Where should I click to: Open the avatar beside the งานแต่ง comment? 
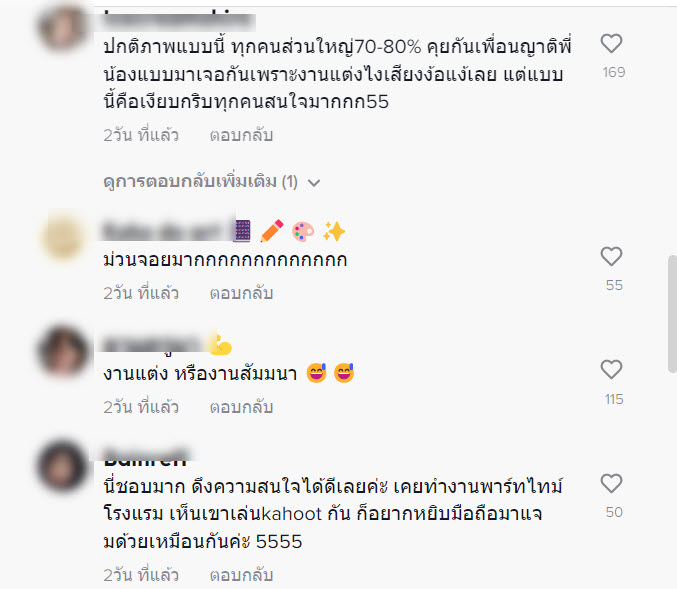click(63, 351)
